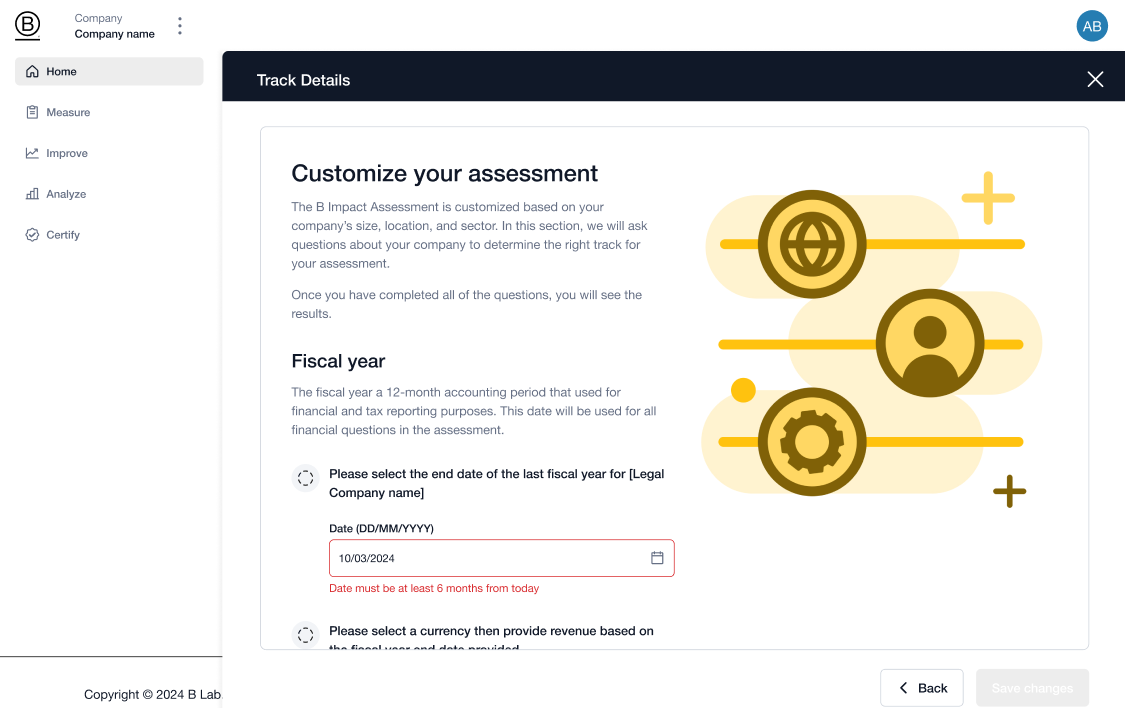Viewport: 1125px width, 708px height.
Task: Click the Certify badge icon
Action: pyautogui.click(x=32, y=235)
